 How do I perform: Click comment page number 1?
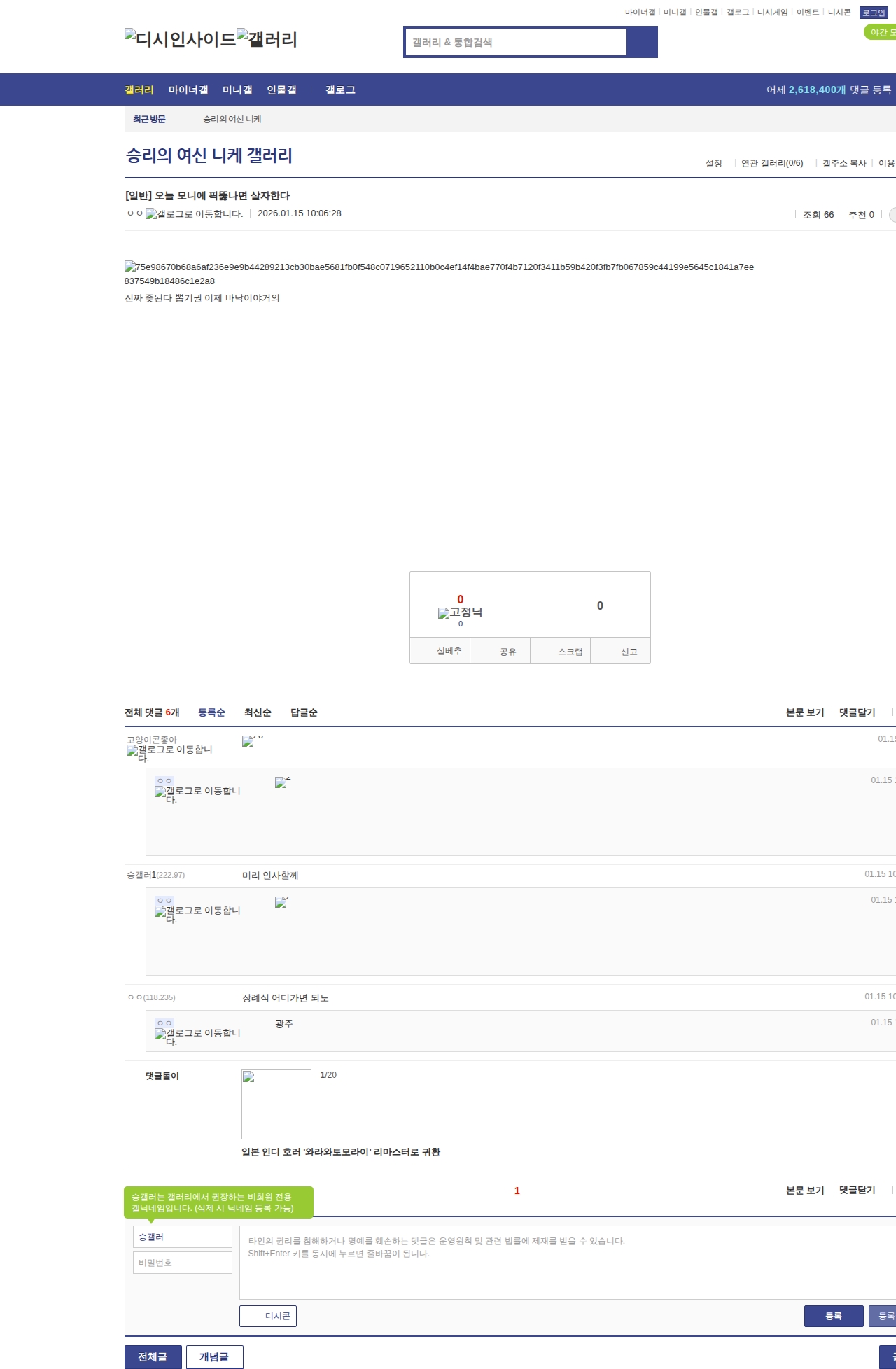tap(517, 1191)
